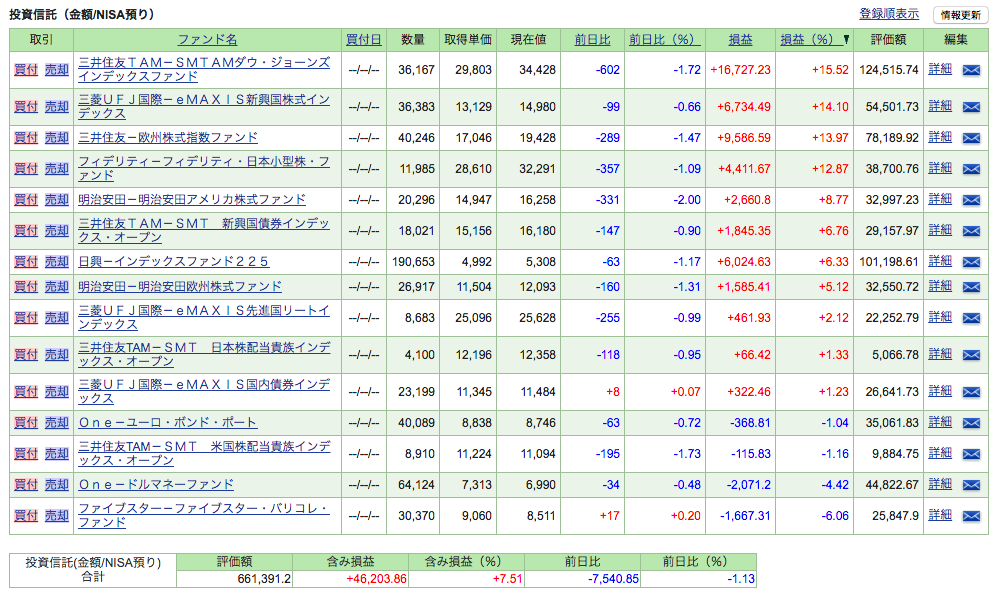The height and width of the screenshot is (599, 1002).
Task: Click 売却 for eMAXIS国内債券インデックス row
Action: tap(57, 391)
